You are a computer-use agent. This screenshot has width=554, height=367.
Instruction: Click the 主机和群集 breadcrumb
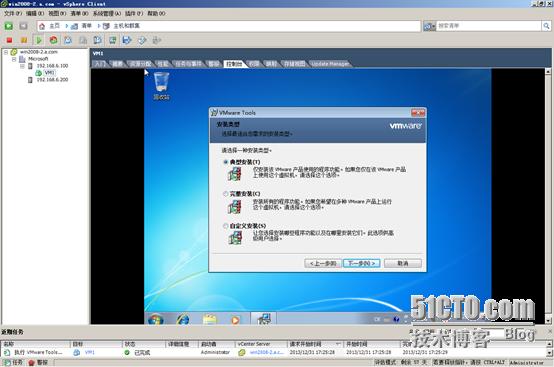click(x=126, y=26)
